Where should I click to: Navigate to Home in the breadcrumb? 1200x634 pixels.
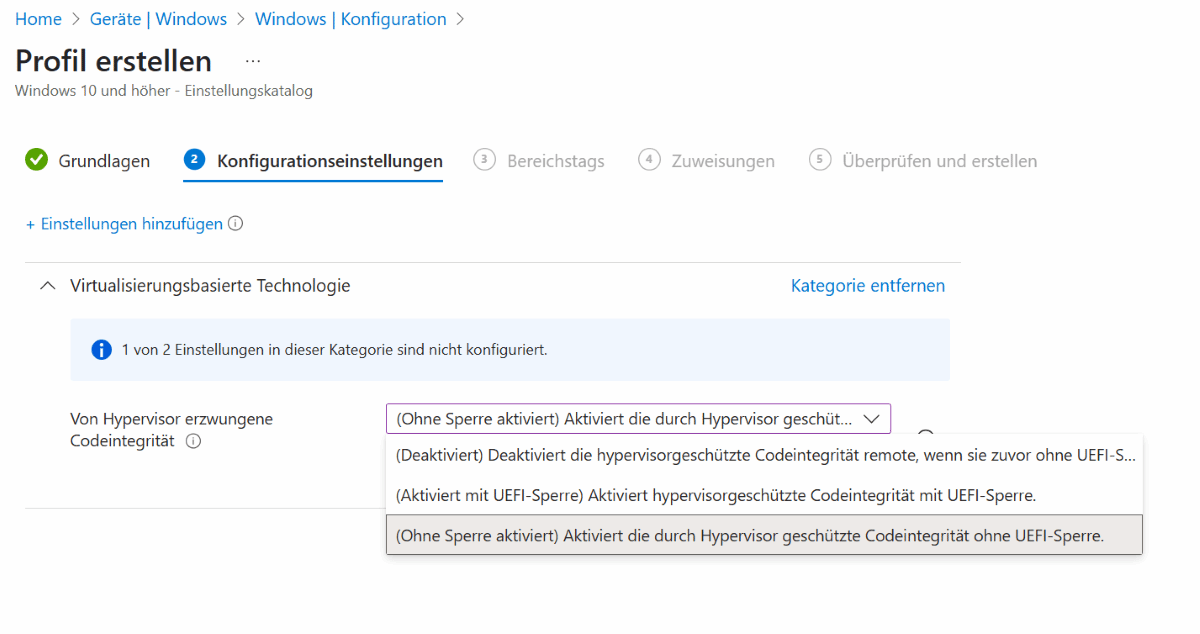[38, 19]
